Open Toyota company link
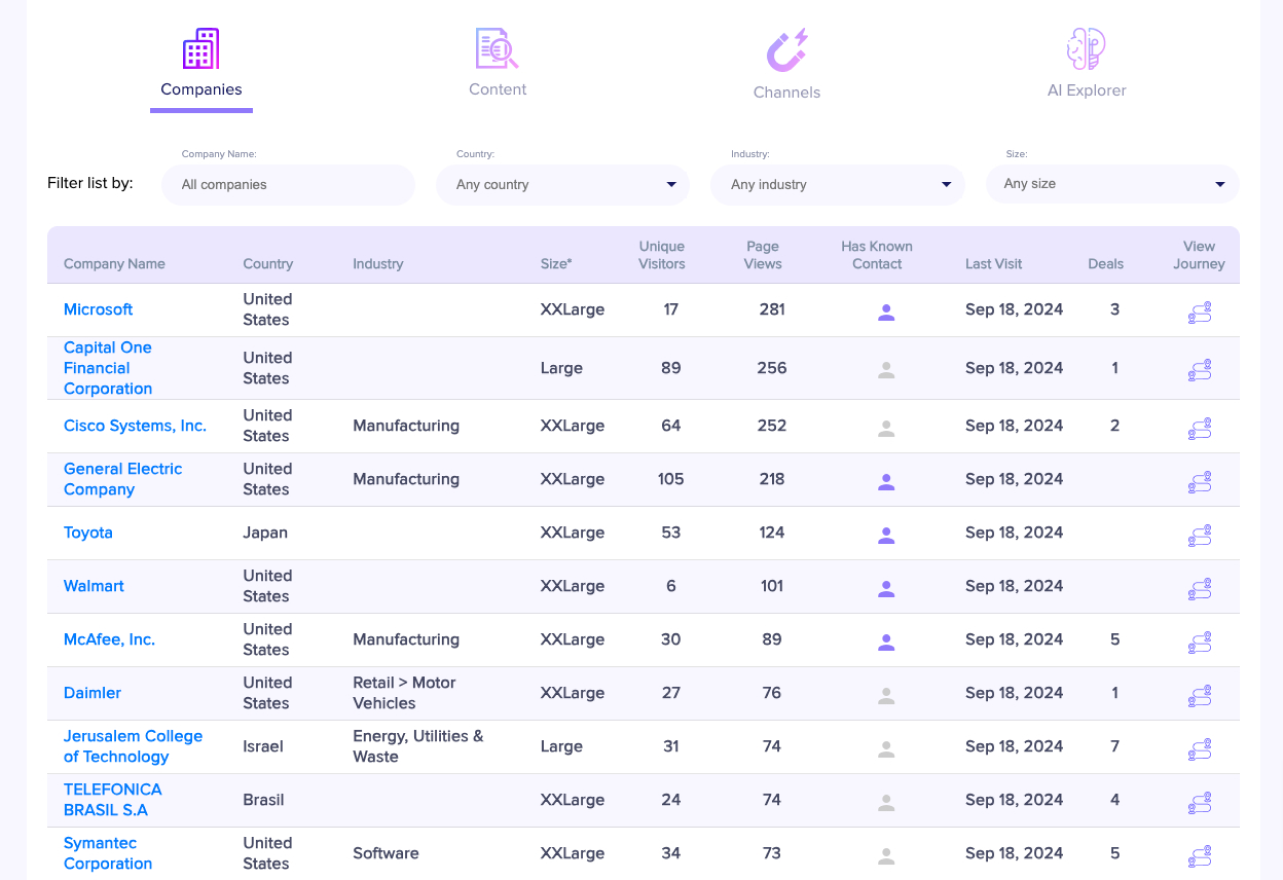Viewport: 1283px width, 880px height. pos(88,532)
